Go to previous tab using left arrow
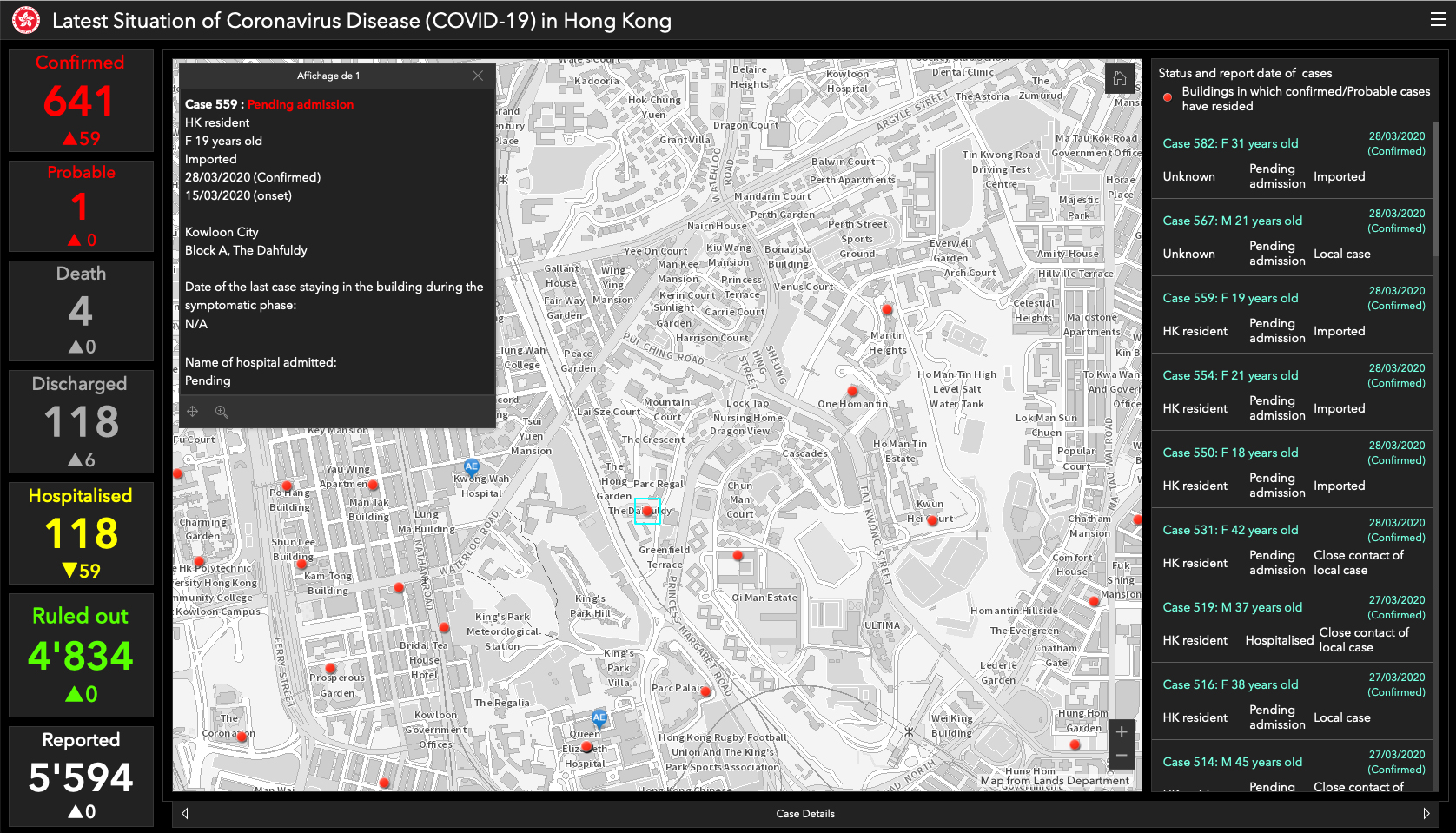The image size is (1456, 833). pyautogui.click(x=185, y=814)
